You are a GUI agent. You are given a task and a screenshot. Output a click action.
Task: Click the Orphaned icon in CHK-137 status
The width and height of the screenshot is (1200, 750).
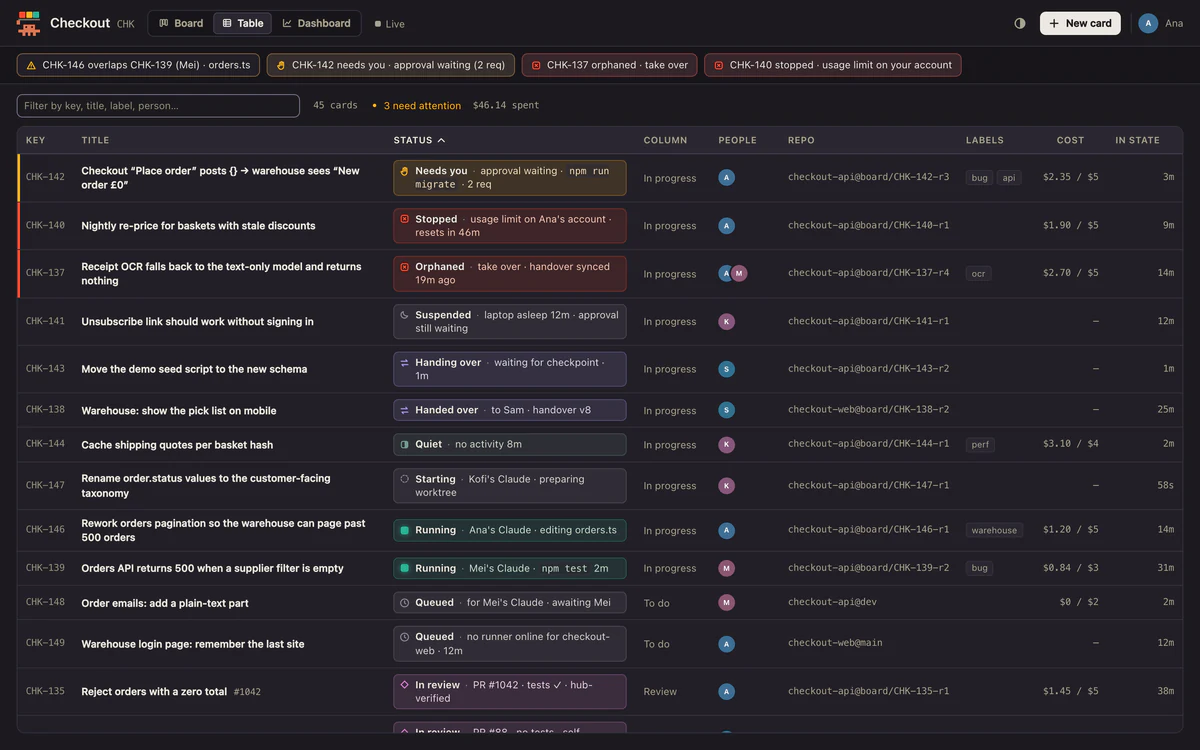click(x=405, y=267)
